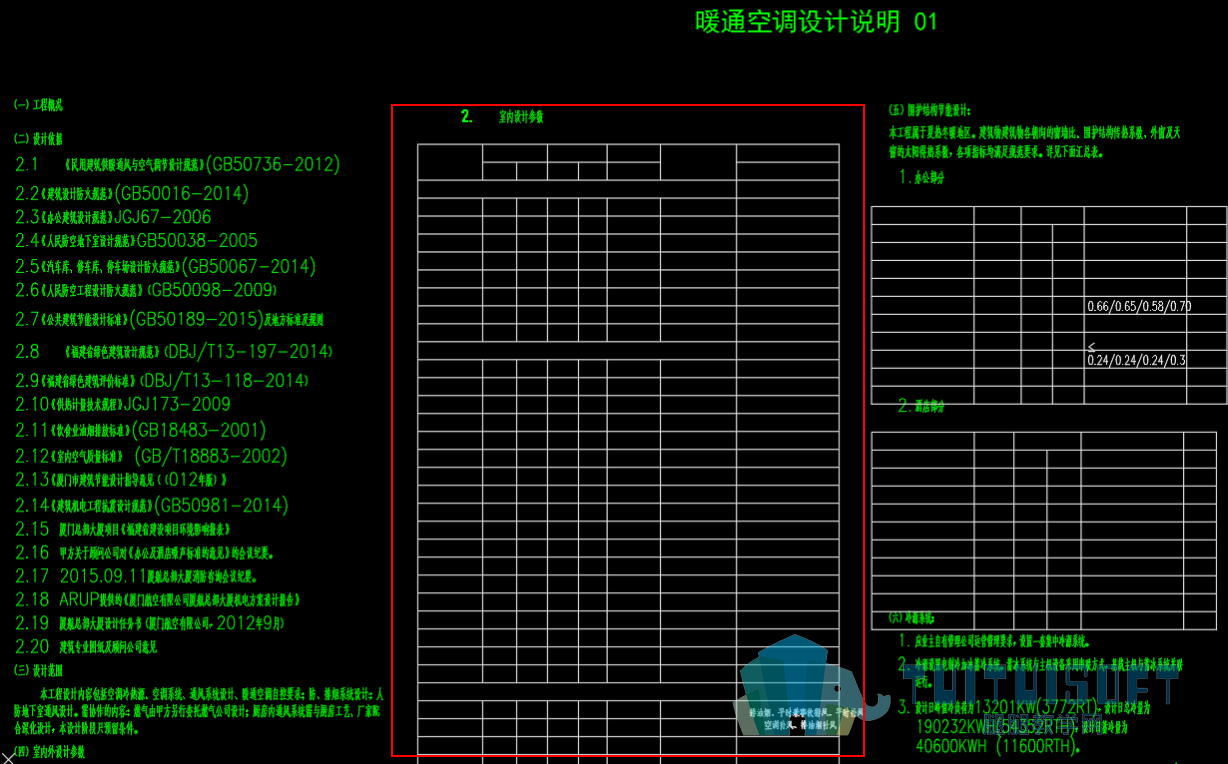Select the '室内设计参数' heading above the table
The height and width of the screenshot is (764, 1228).
pos(521,117)
